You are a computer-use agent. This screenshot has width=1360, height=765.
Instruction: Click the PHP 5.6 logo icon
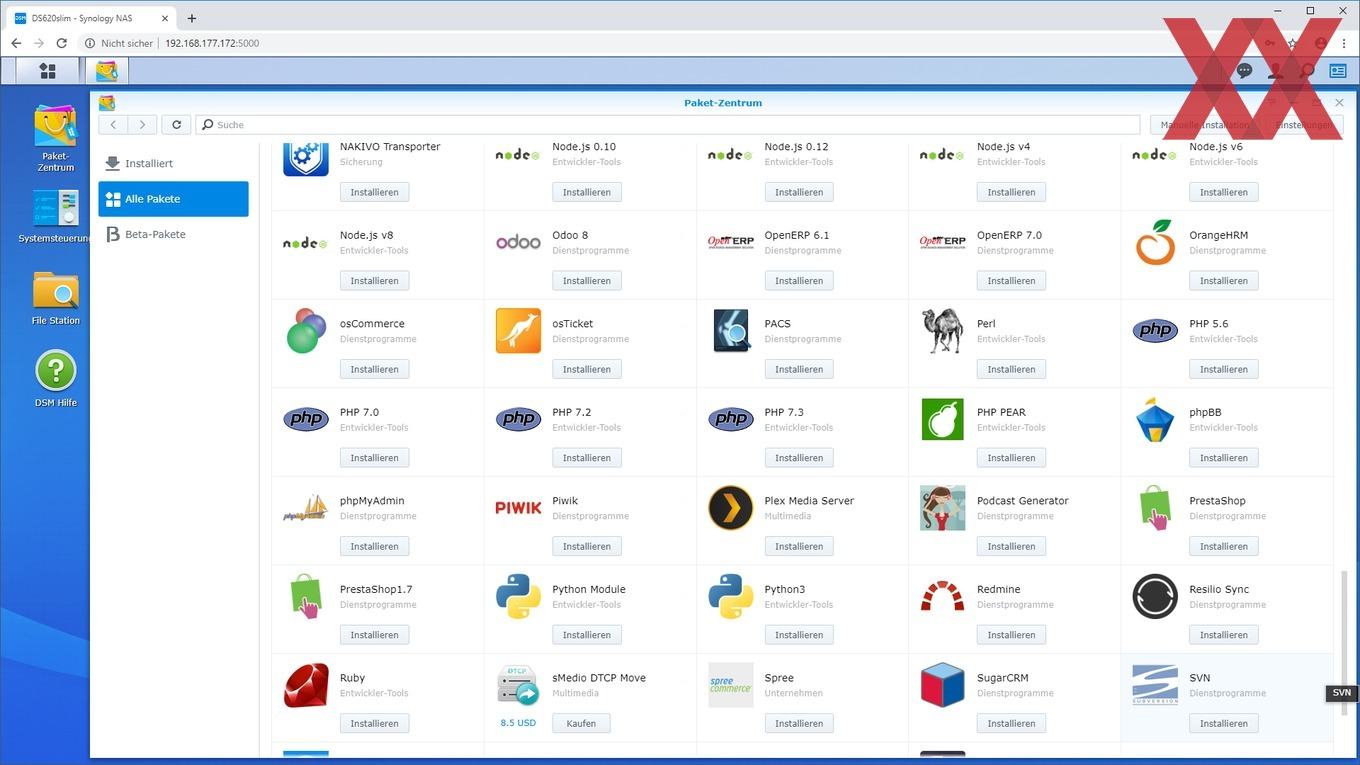pyautogui.click(x=1155, y=331)
